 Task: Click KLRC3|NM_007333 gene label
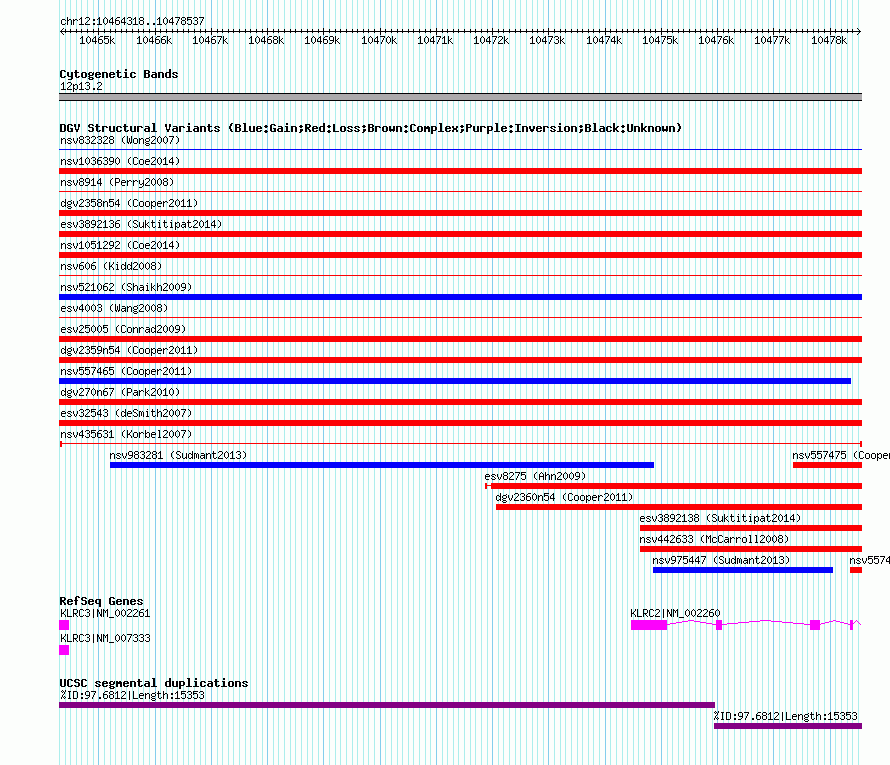[x=105, y=638]
